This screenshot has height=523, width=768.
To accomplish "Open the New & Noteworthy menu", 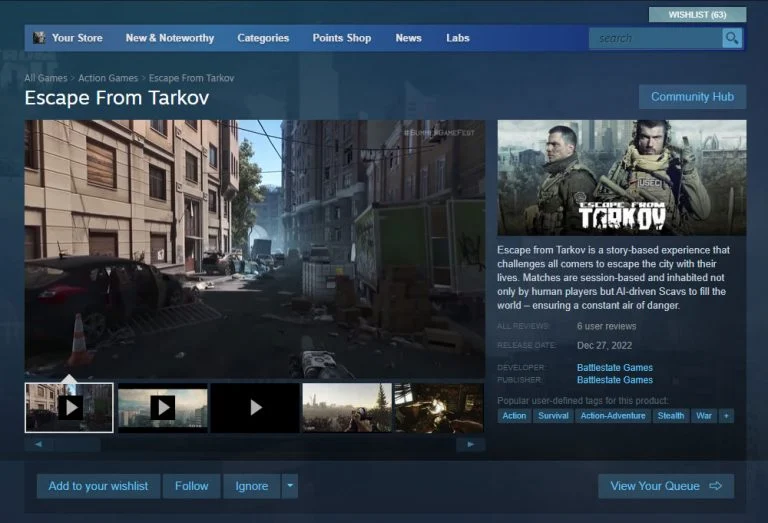I will pos(169,38).
